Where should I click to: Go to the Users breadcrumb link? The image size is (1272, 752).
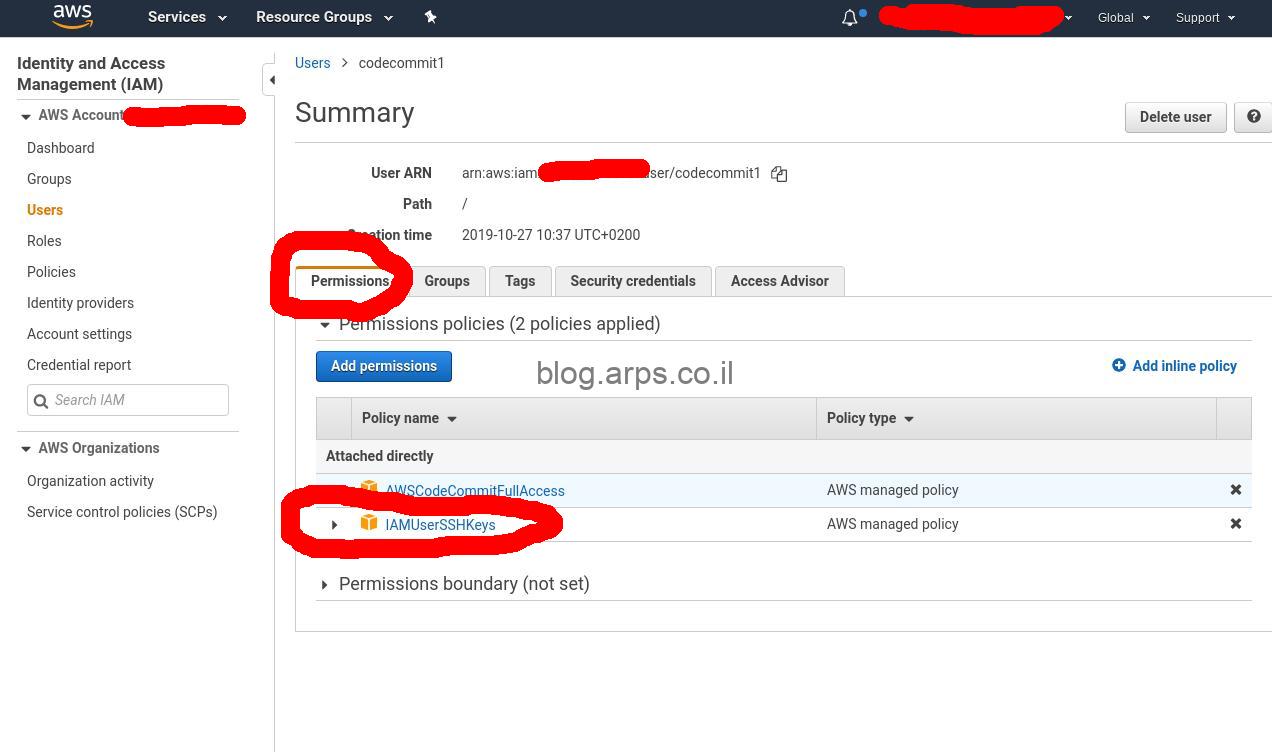coord(312,63)
